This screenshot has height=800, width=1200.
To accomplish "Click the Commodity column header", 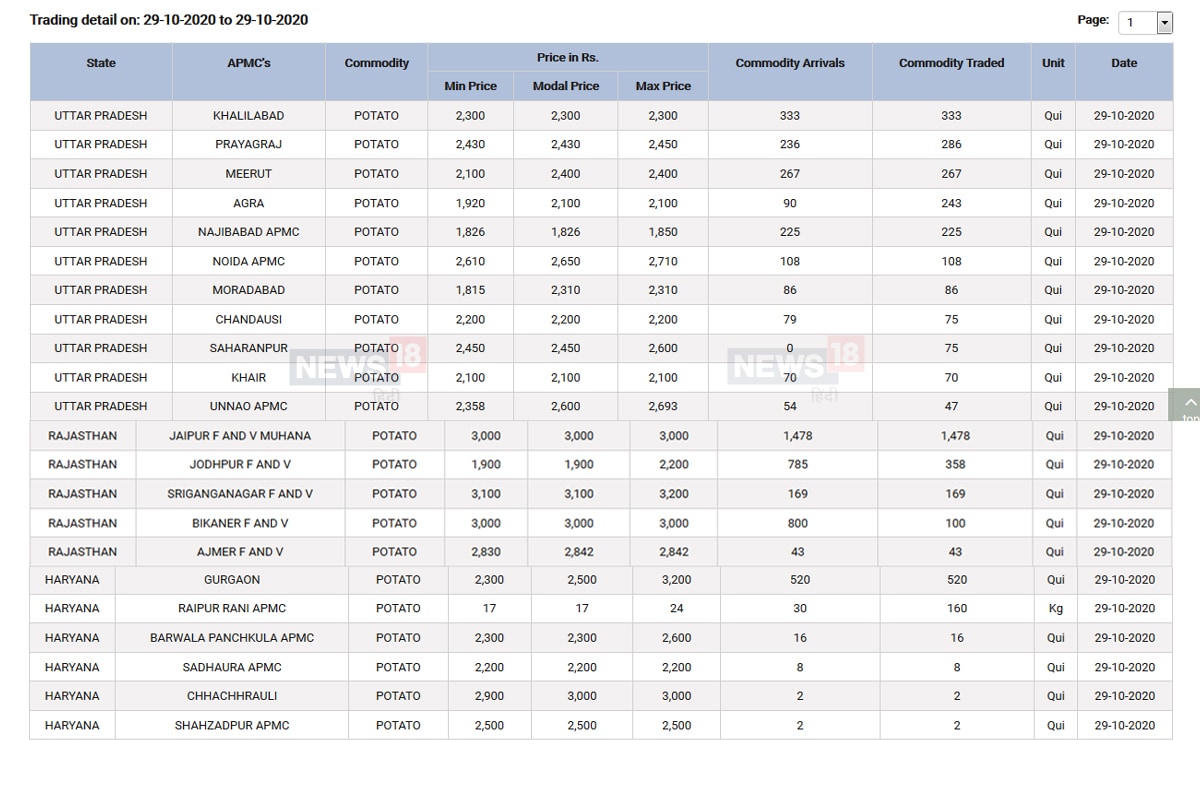I will coord(377,72).
